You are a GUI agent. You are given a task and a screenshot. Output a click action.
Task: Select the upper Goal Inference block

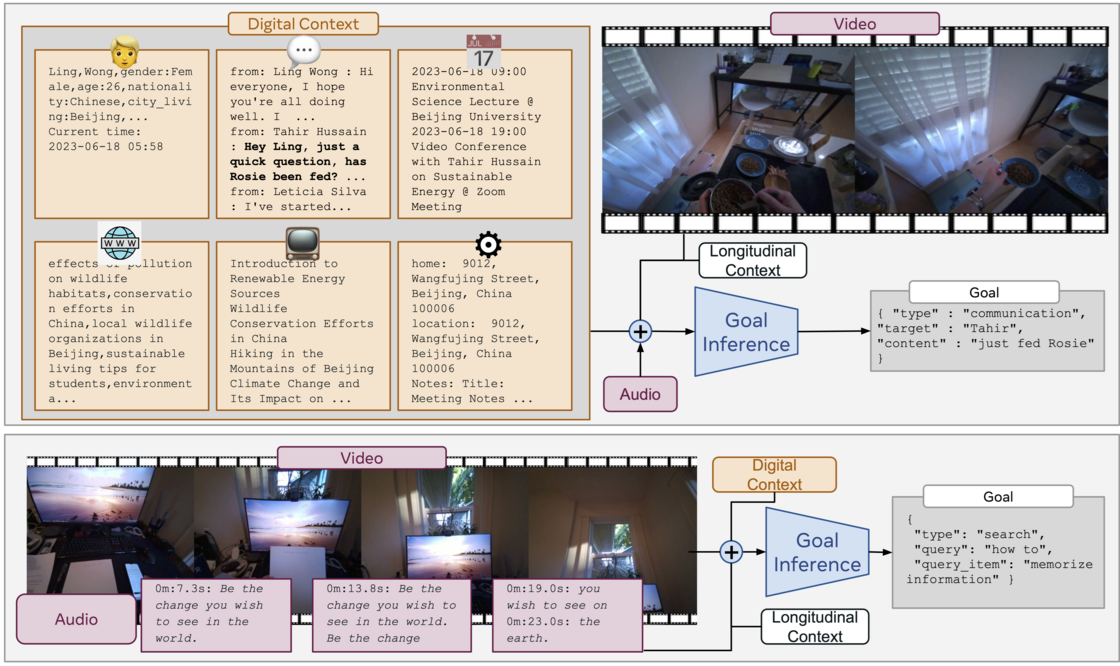point(746,332)
